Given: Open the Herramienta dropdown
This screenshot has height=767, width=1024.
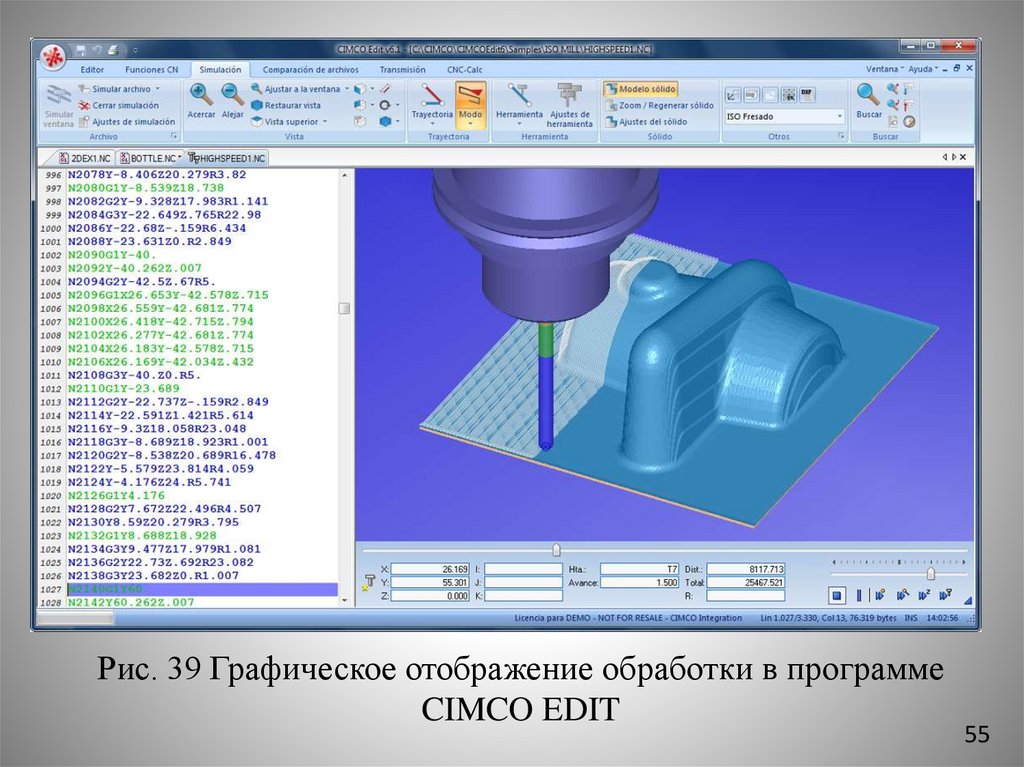Looking at the screenshot, I should 519,123.
